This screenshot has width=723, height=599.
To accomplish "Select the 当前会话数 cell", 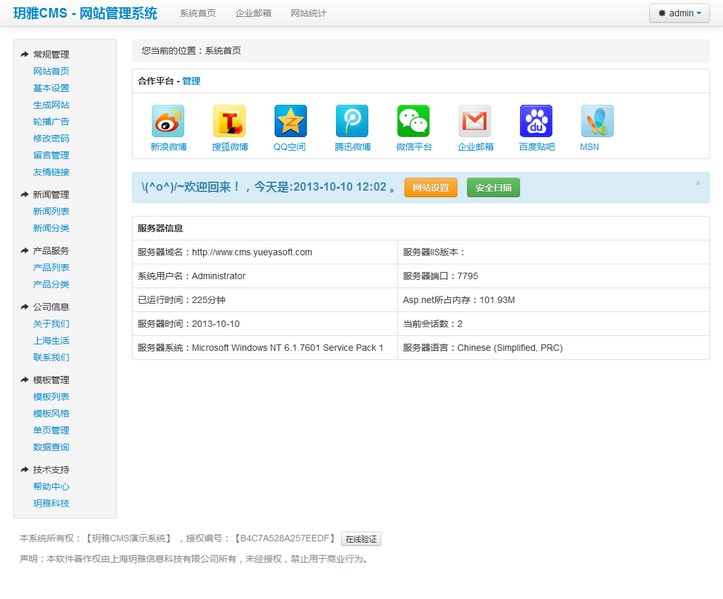I will click(x=553, y=324).
